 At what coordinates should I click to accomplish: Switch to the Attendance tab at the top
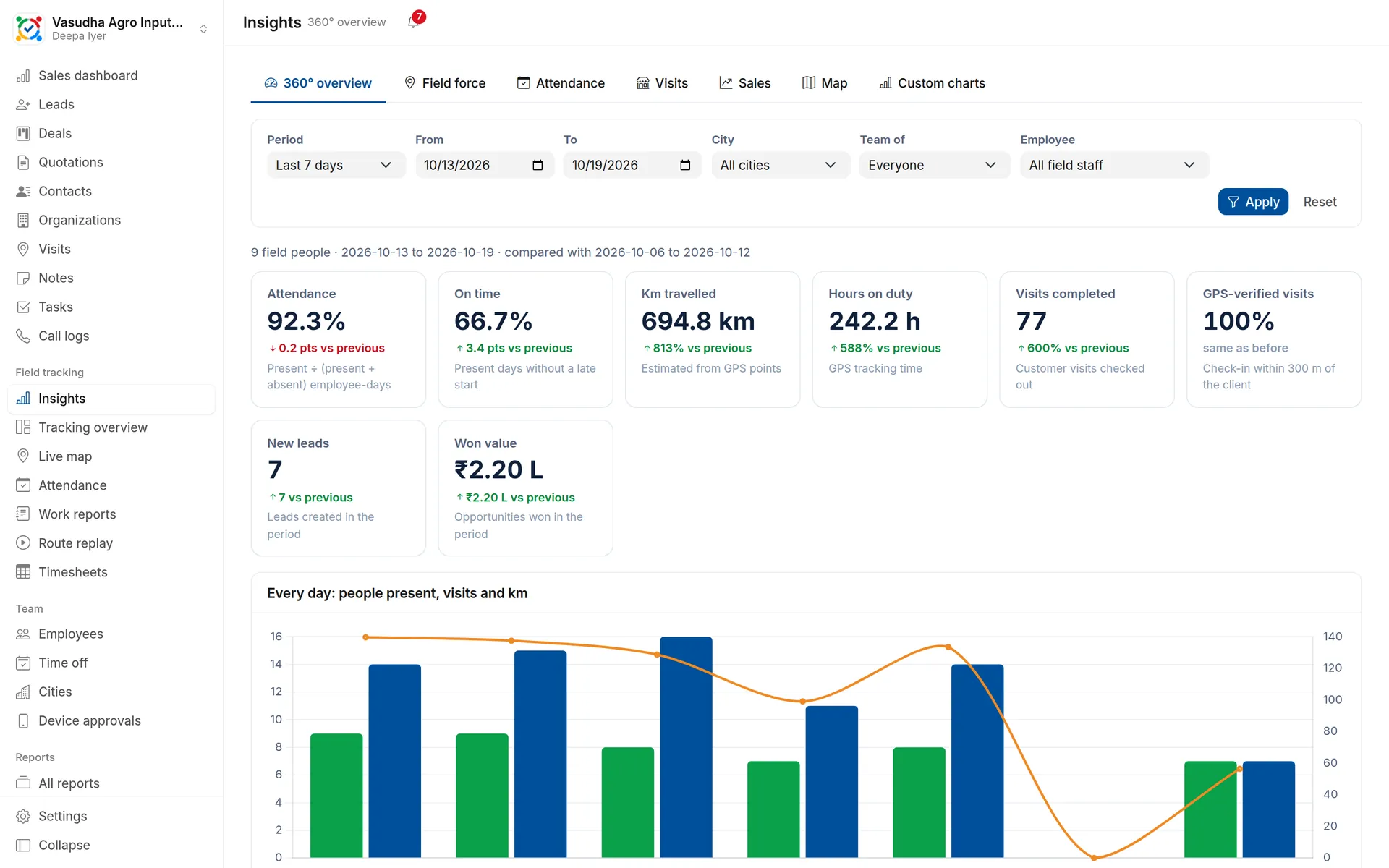tap(561, 83)
